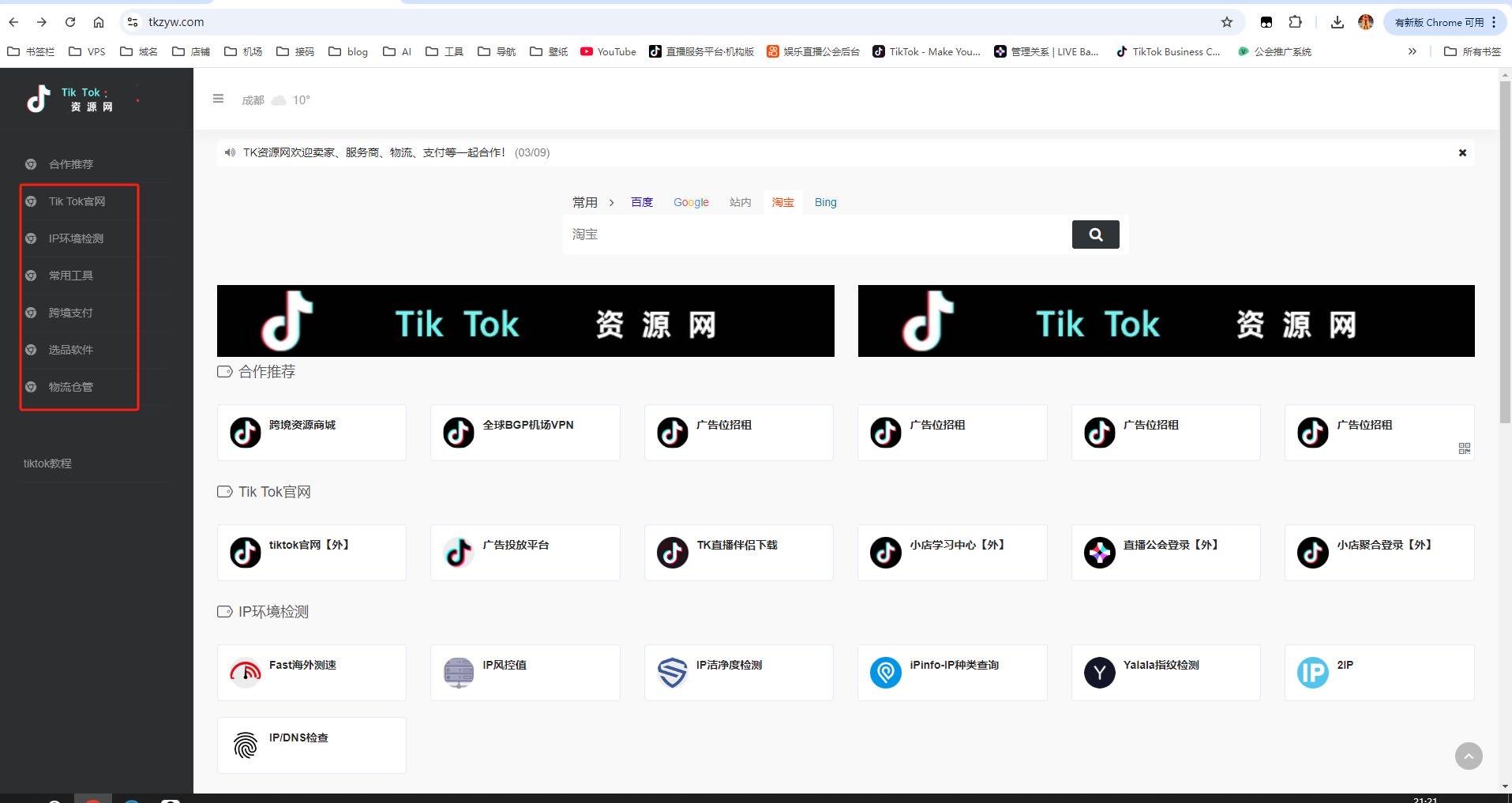Select the 百度 search engine tab
1512x803 pixels.
click(x=642, y=202)
